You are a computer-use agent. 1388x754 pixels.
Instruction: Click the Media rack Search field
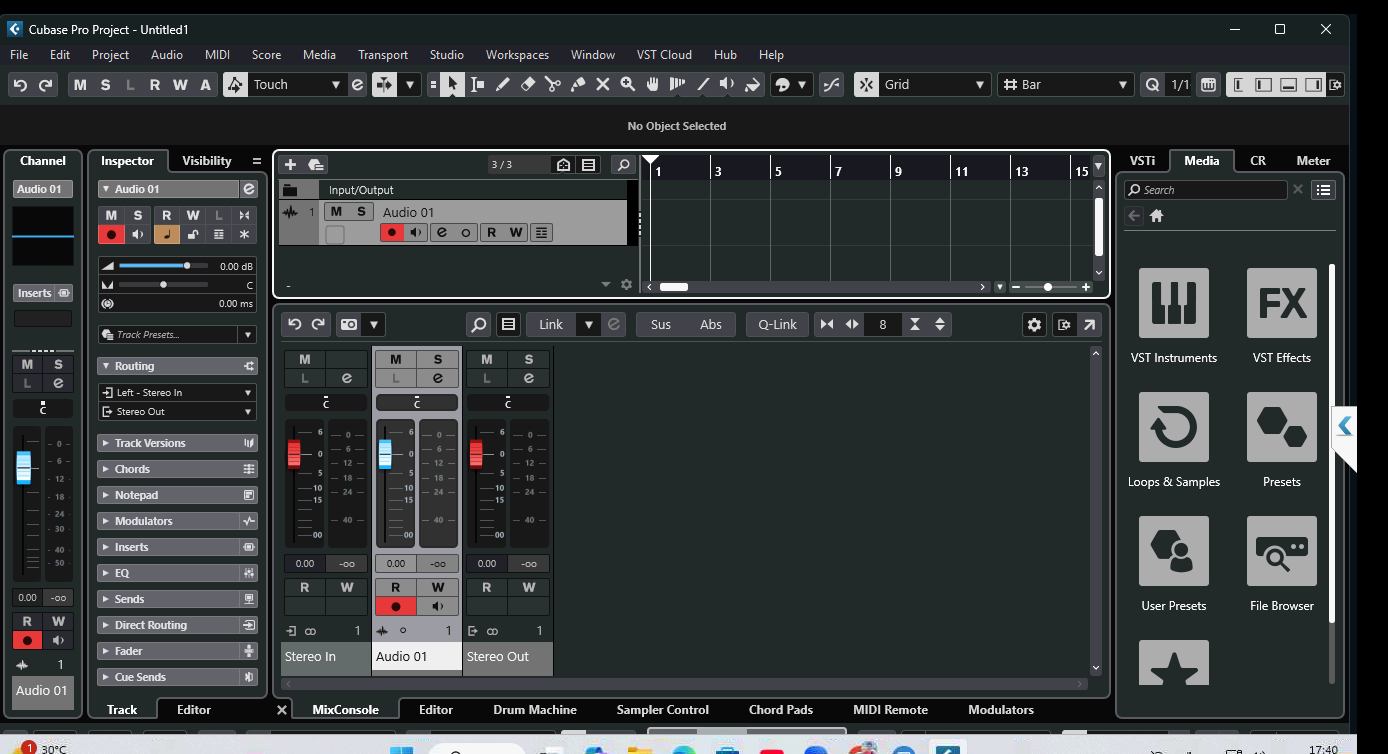click(1205, 190)
